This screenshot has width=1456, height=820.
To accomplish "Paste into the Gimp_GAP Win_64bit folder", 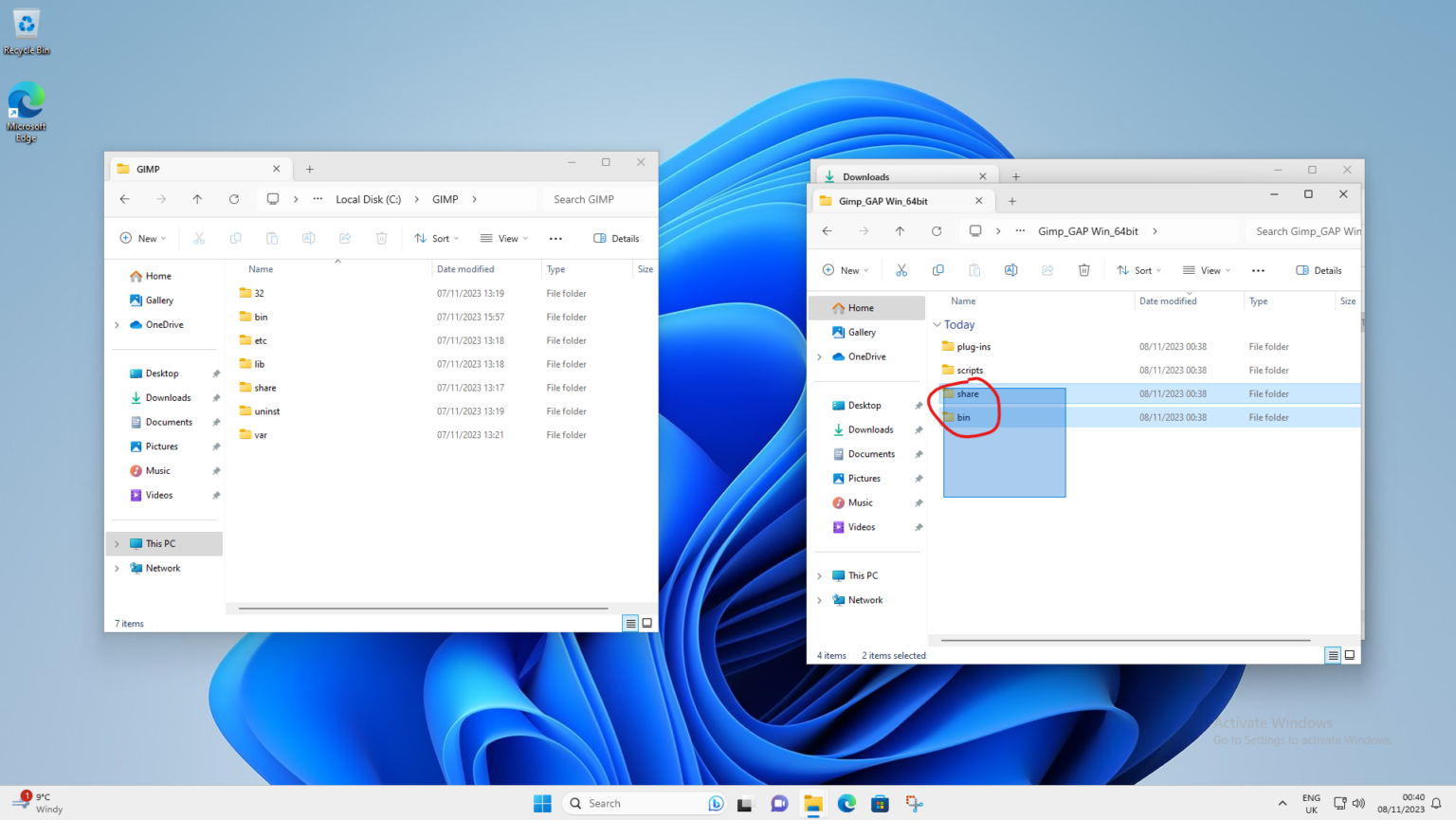I will click(x=974, y=270).
